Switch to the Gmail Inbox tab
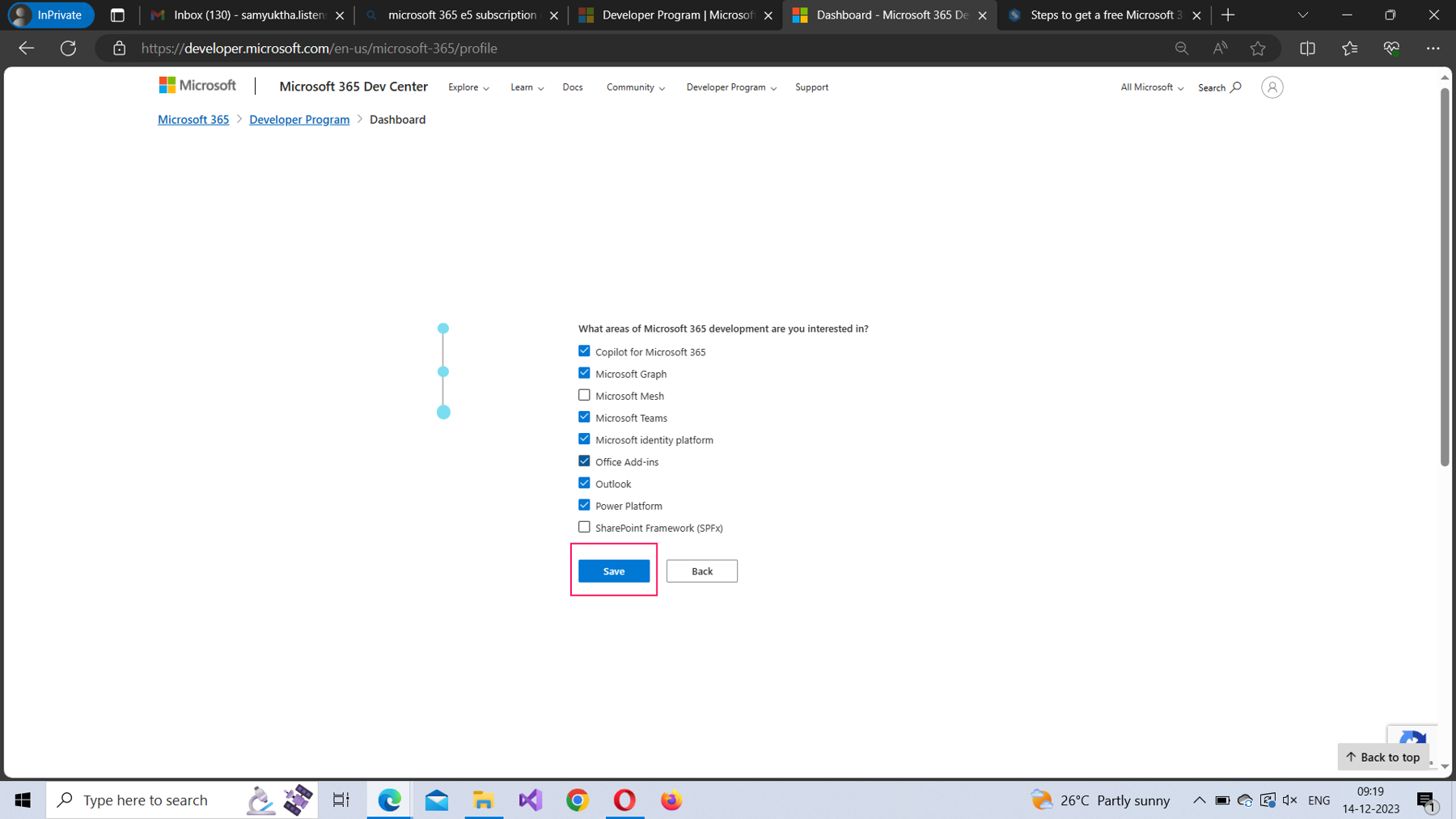The height and width of the screenshot is (819, 1456). click(246, 15)
